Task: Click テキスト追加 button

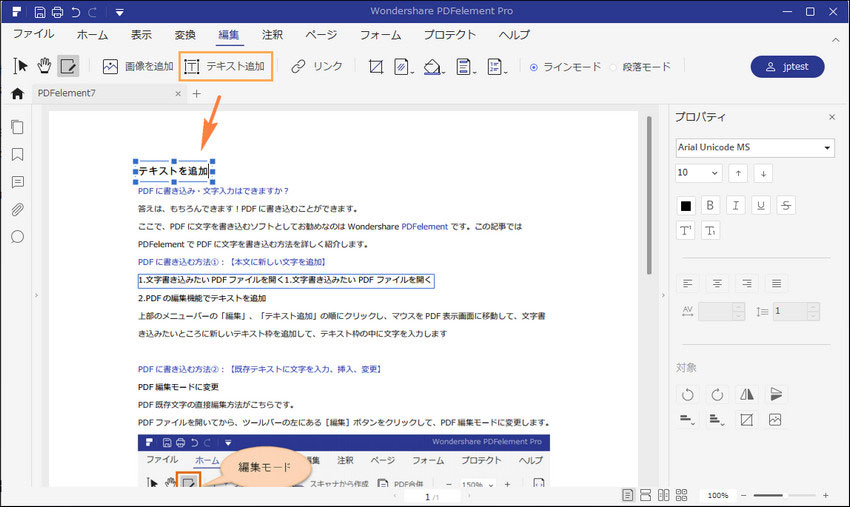Action: pos(225,66)
